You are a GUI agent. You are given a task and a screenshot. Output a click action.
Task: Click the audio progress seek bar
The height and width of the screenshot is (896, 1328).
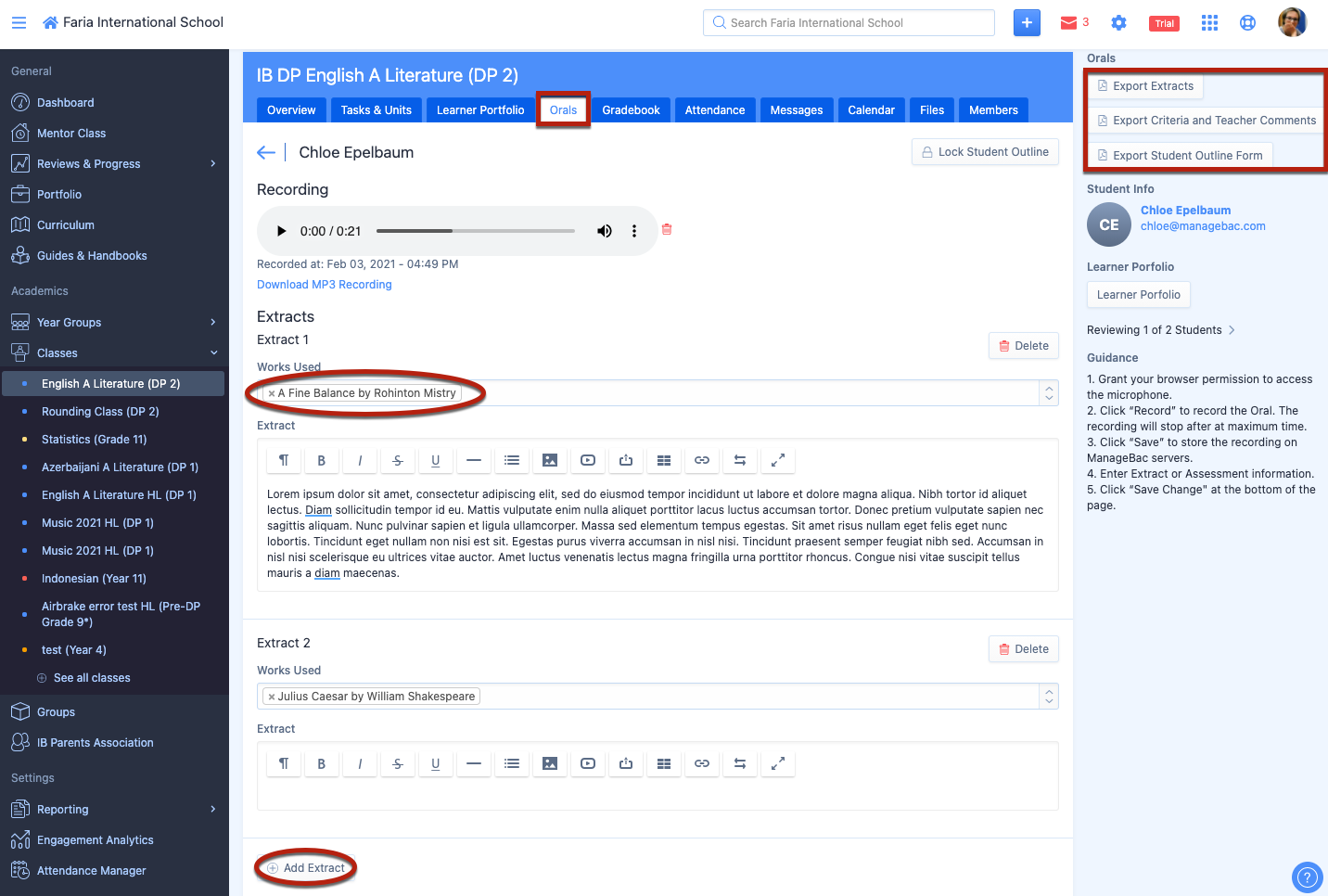coord(475,231)
